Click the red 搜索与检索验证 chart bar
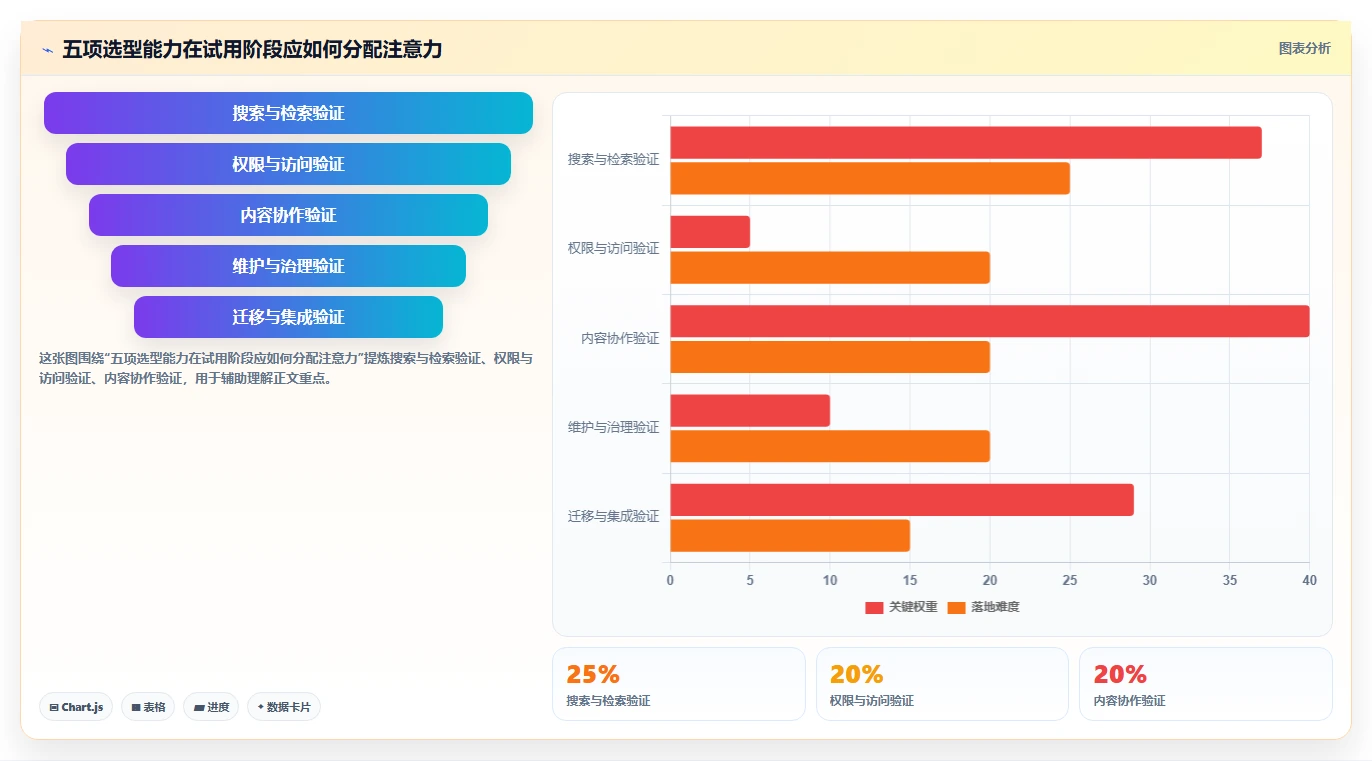Image resolution: width=1372 pixels, height=761 pixels. (965, 142)
